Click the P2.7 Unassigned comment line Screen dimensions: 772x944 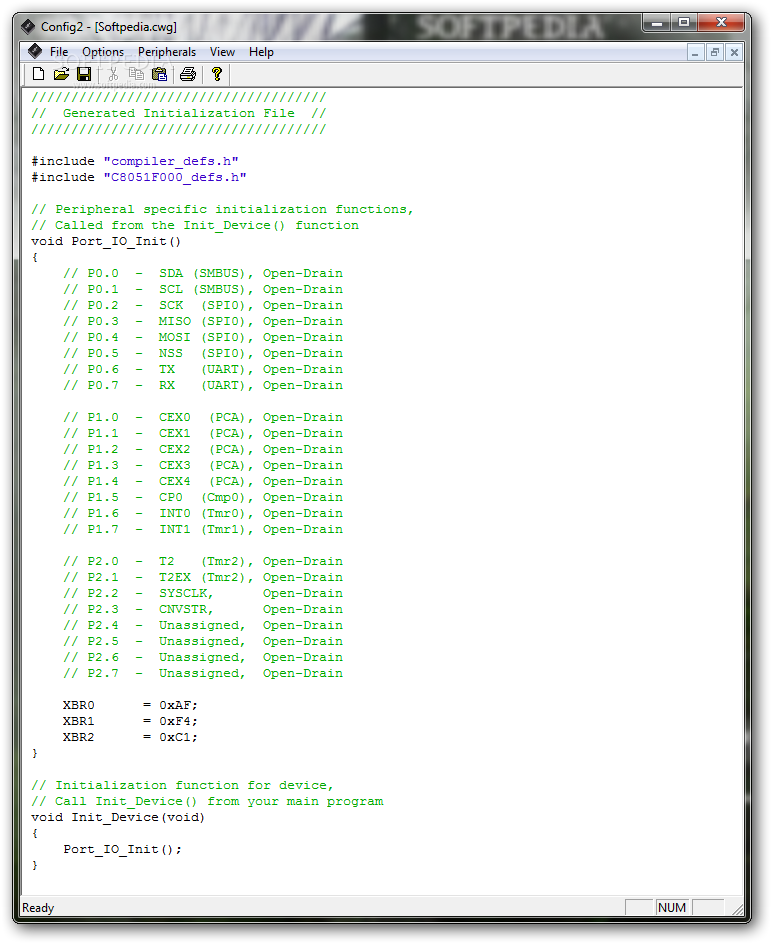pos(203,673)
